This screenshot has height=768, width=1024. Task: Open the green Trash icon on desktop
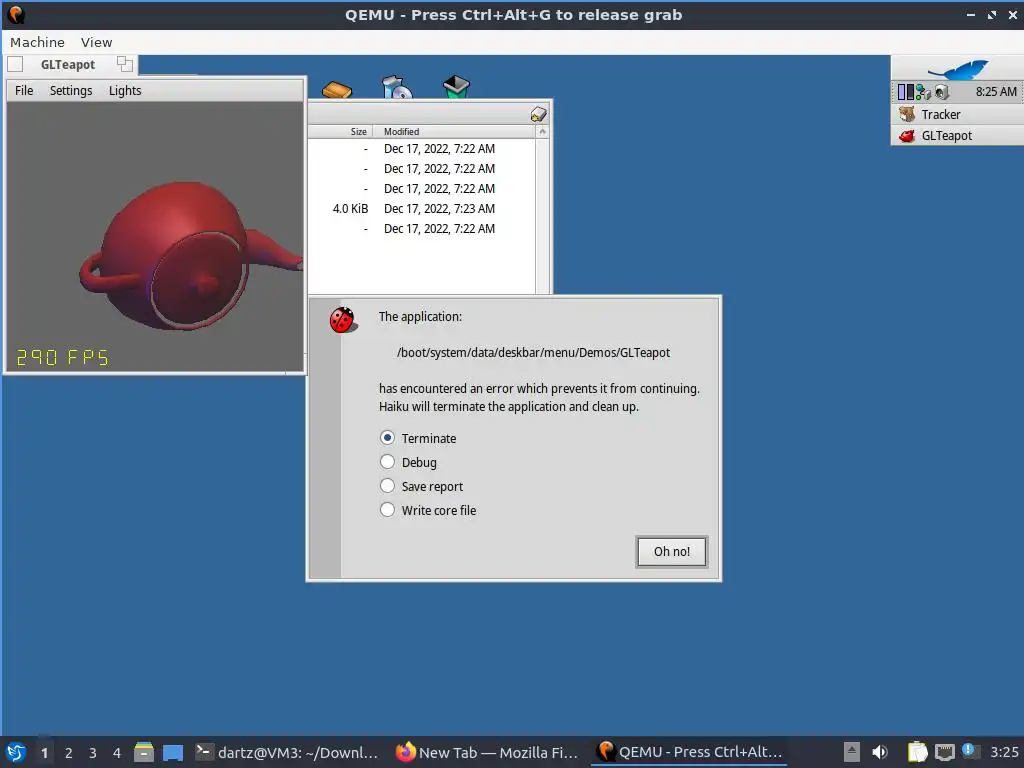coord(456,87)
